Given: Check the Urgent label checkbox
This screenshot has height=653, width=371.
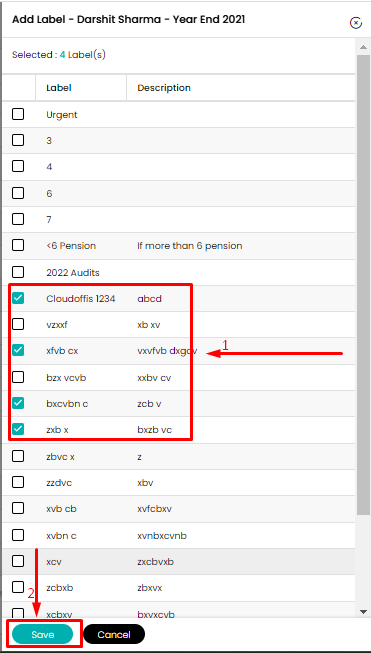Looking at the screenshot, I should click(x=18, y=114).
